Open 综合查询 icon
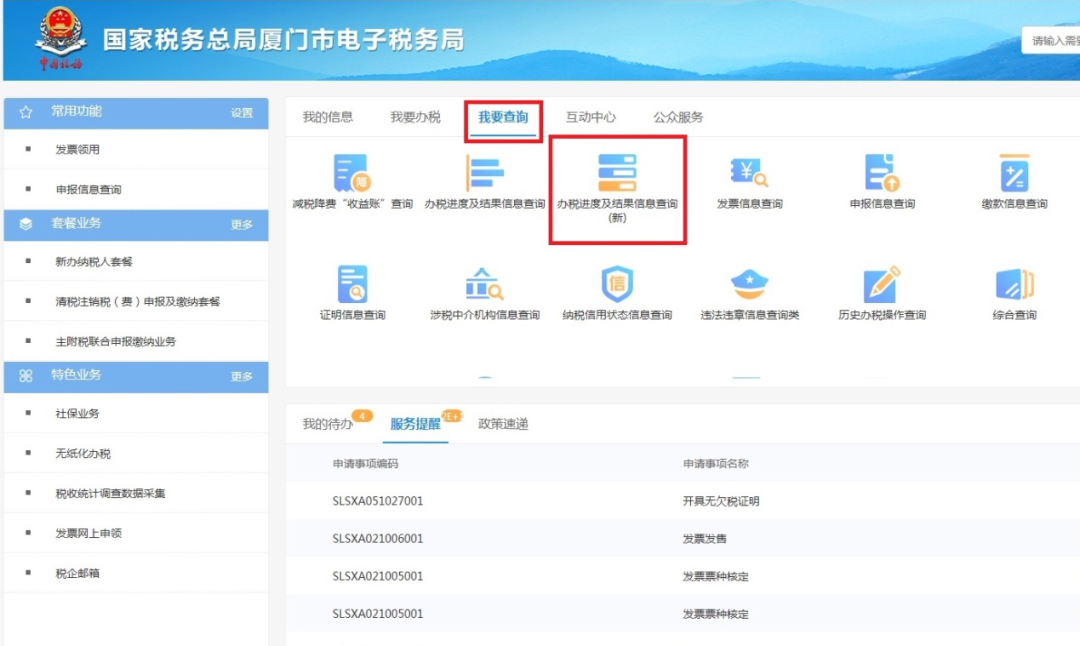This screenshot has width=1080, height=646. click(x=1014, y=284)
